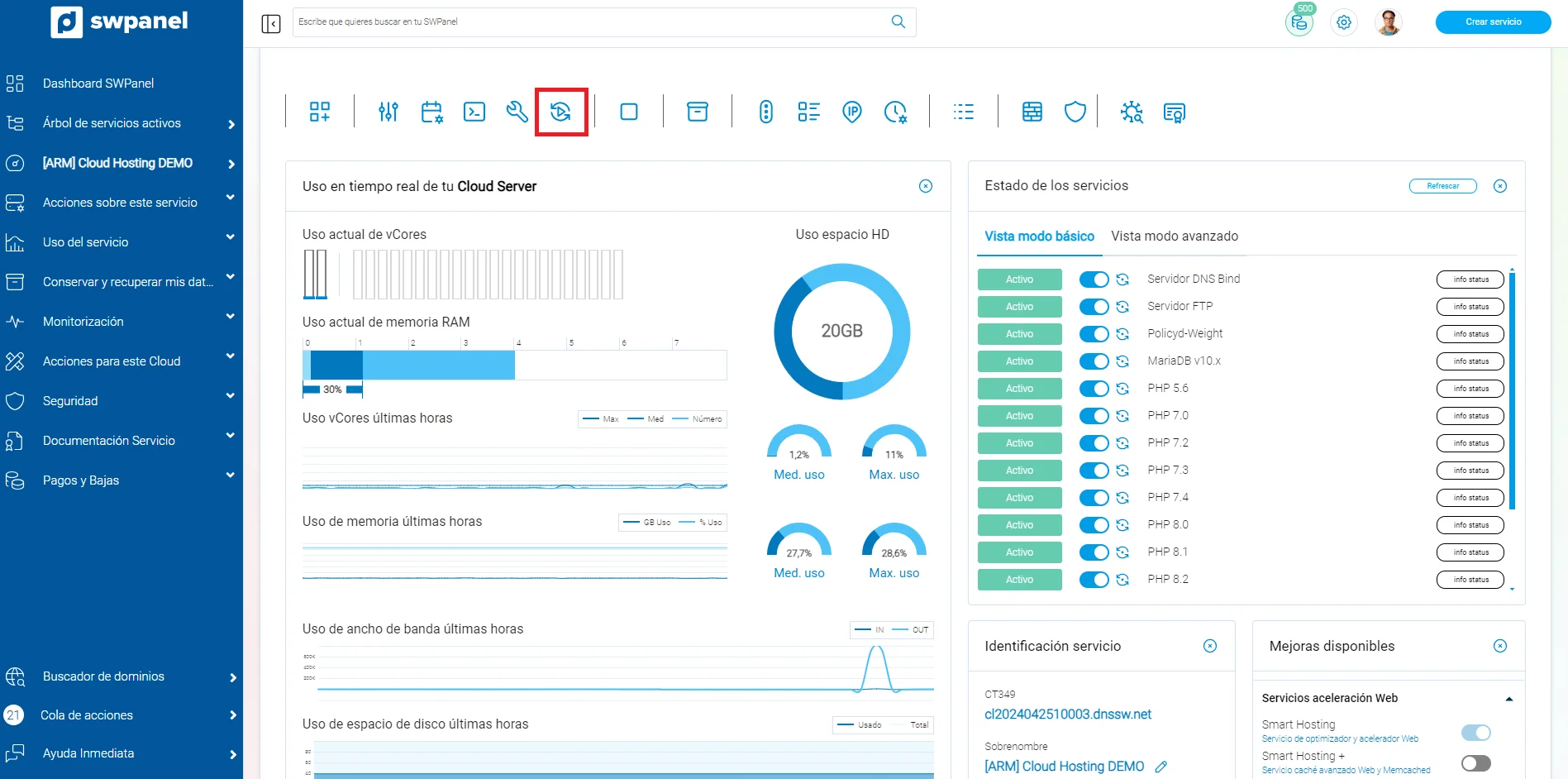Click the archive box toolbar icon
Image resolution: width=1568 pixels, height=779 pixels.
[x=698, y=112]
